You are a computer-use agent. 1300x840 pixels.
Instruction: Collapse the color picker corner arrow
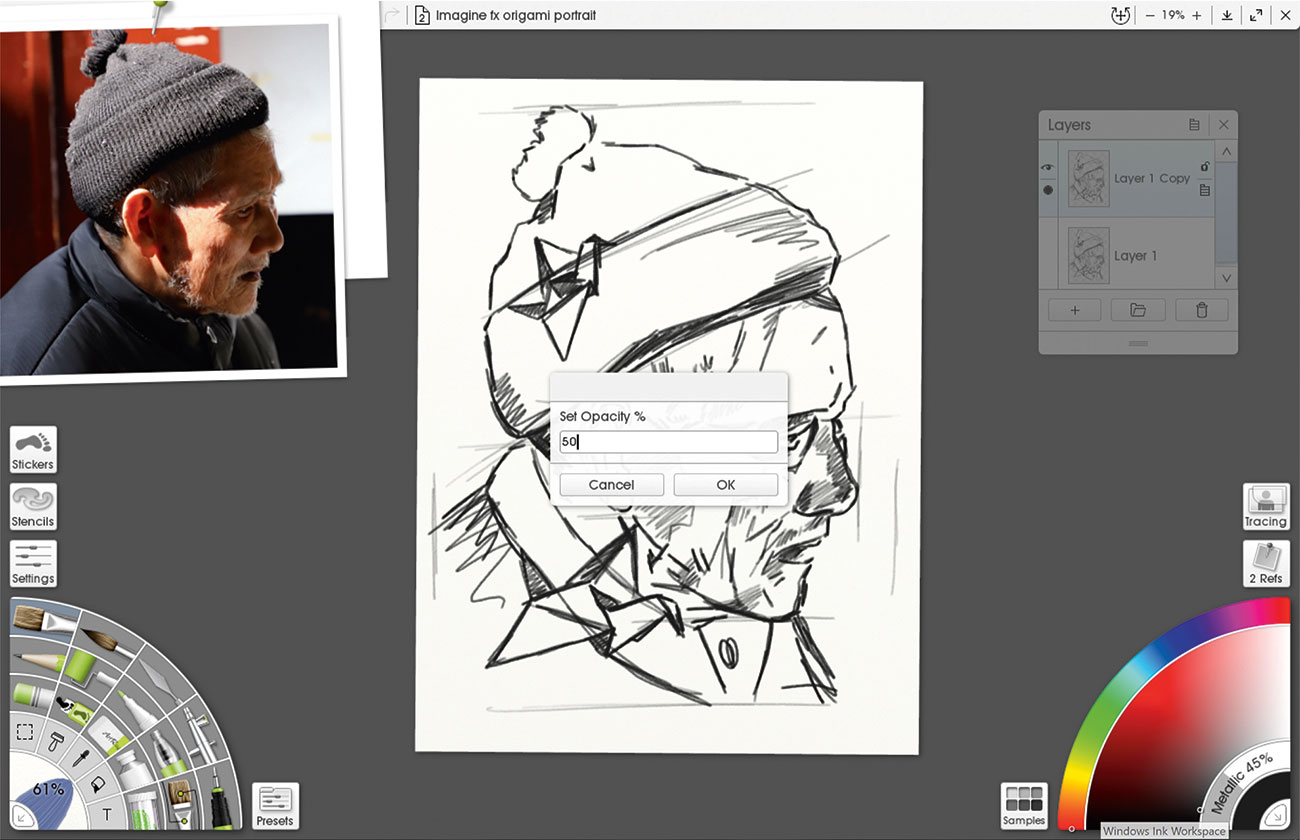click(1275, 816)
